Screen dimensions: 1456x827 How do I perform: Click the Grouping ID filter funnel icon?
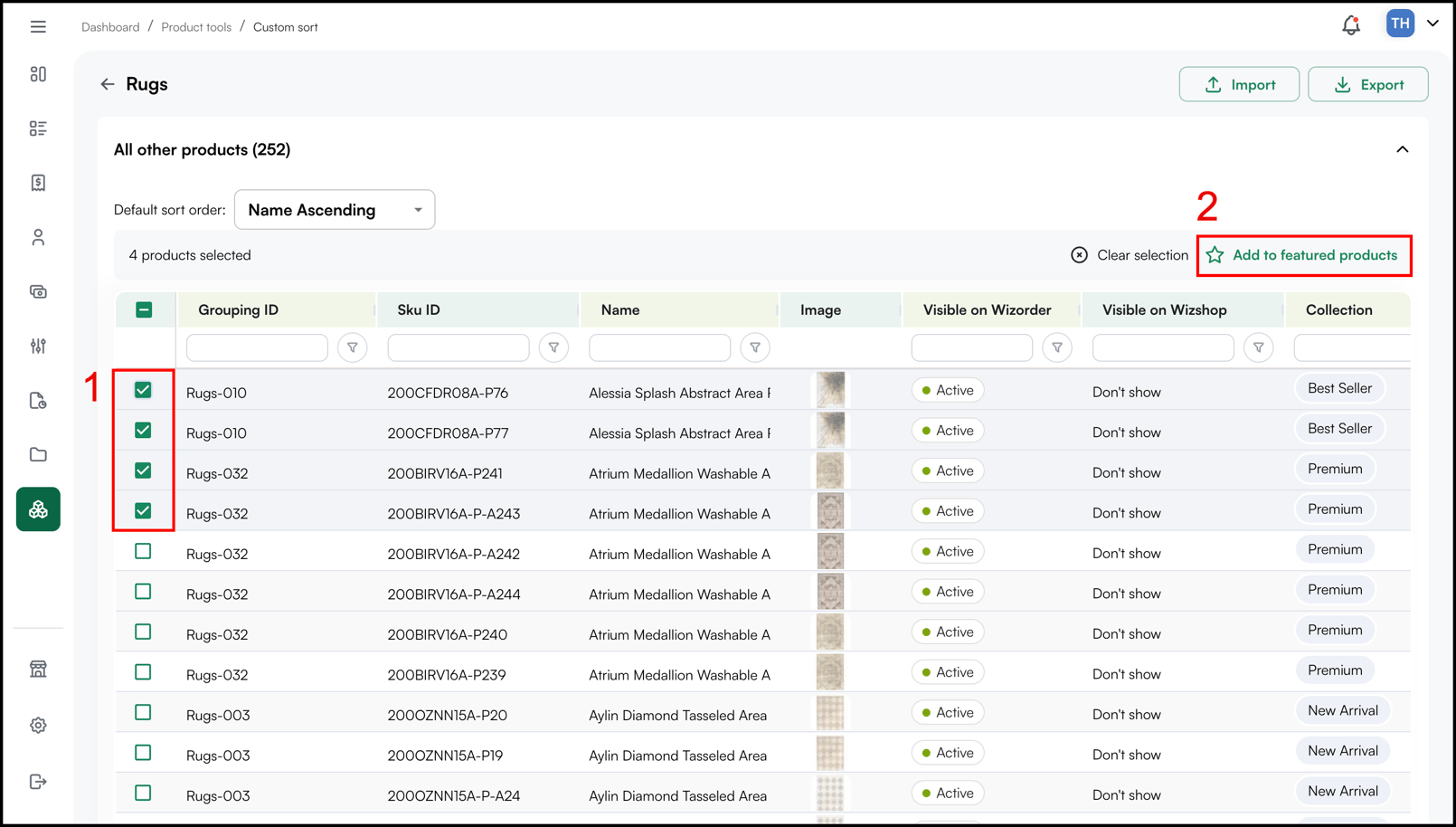point(352,347)
